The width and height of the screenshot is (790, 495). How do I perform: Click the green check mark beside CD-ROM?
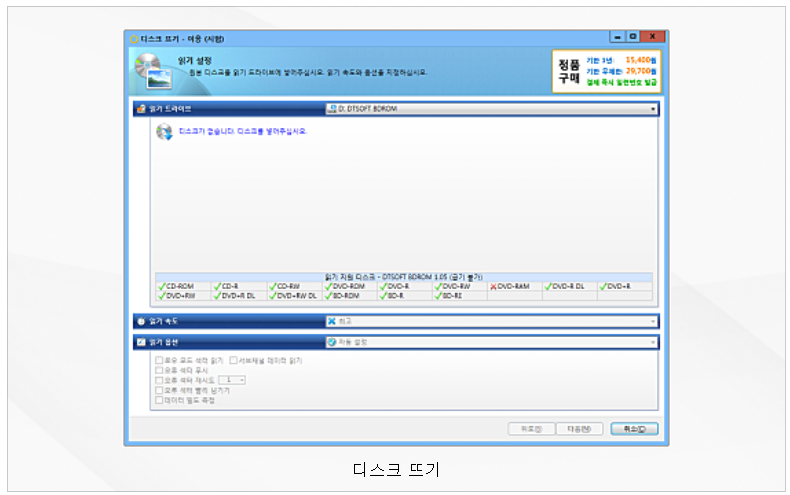tap(162, 286)
